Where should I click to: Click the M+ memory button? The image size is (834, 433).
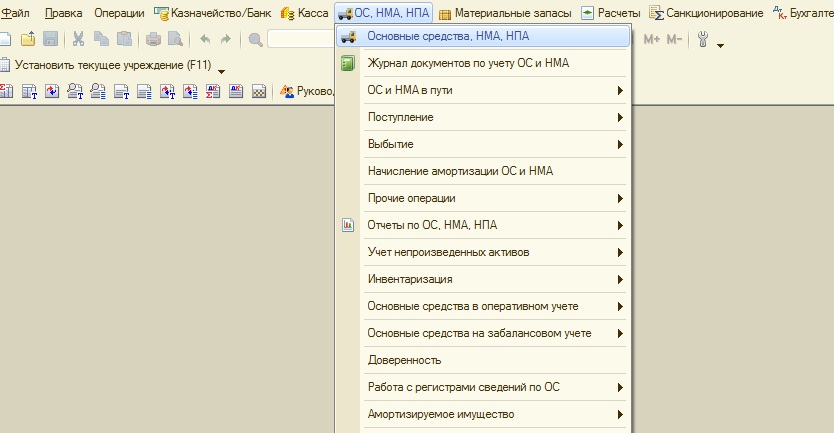tap(652, 40)
